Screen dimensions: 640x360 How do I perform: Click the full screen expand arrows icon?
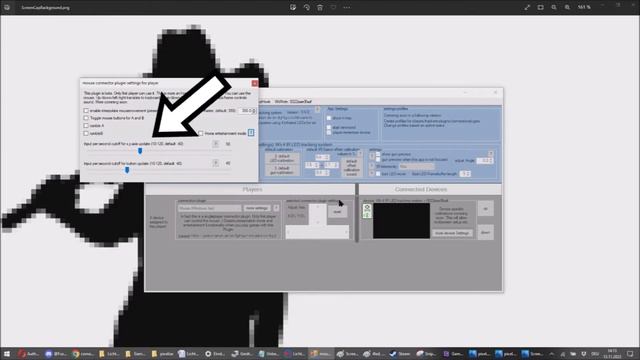(527, 7)
